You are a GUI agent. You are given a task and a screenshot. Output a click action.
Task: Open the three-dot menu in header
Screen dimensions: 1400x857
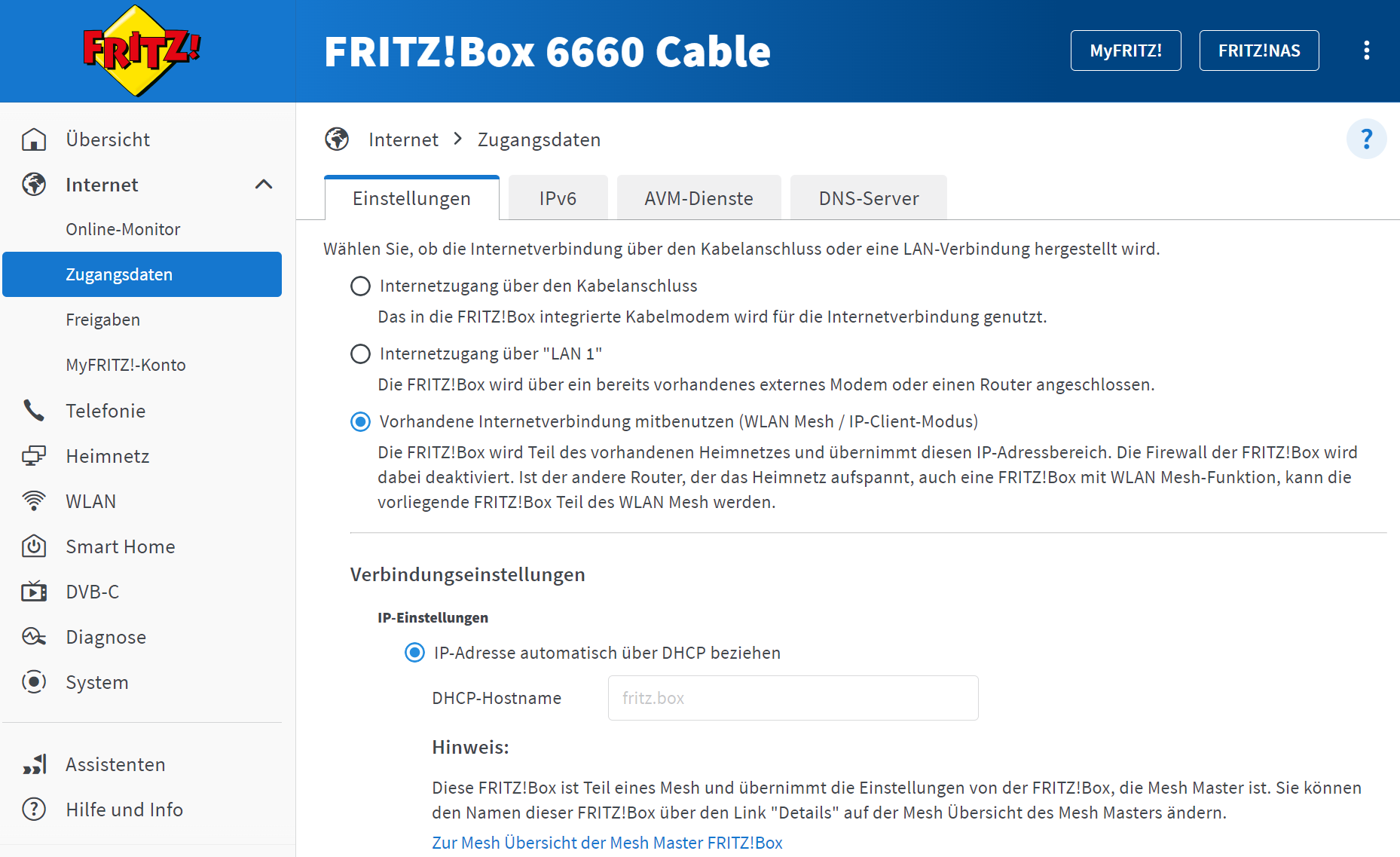1366,51
